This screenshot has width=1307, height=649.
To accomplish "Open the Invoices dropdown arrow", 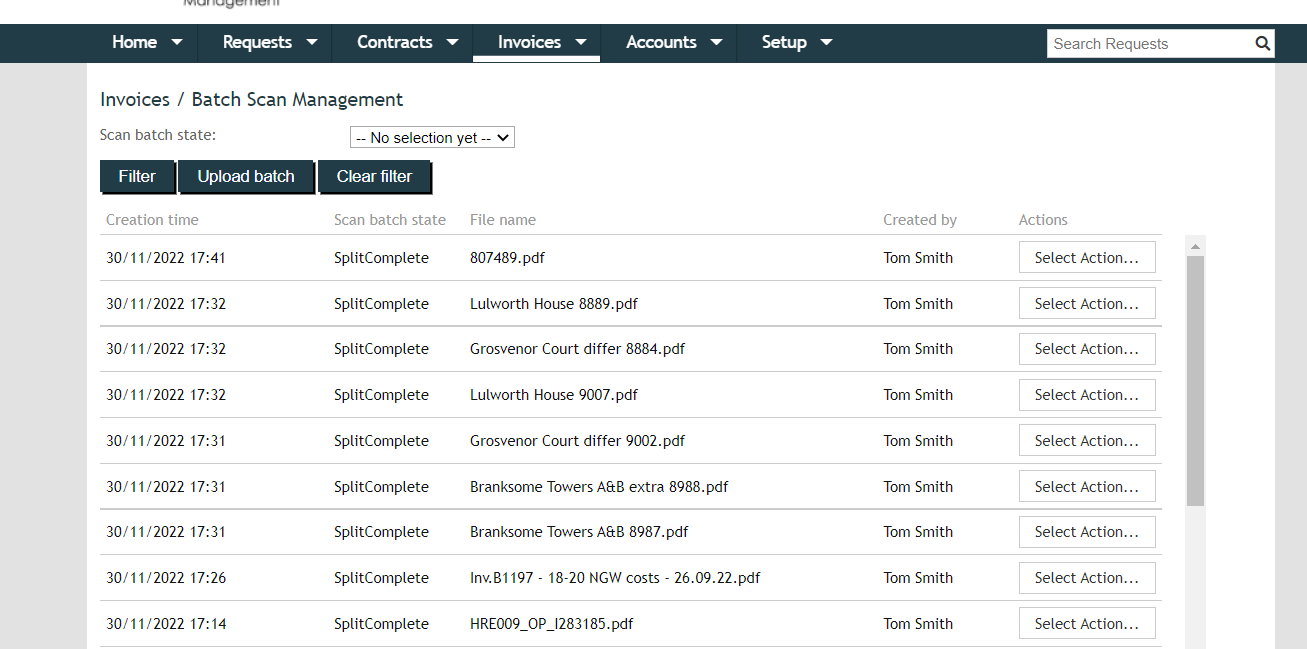I will (x=581, y=43).
